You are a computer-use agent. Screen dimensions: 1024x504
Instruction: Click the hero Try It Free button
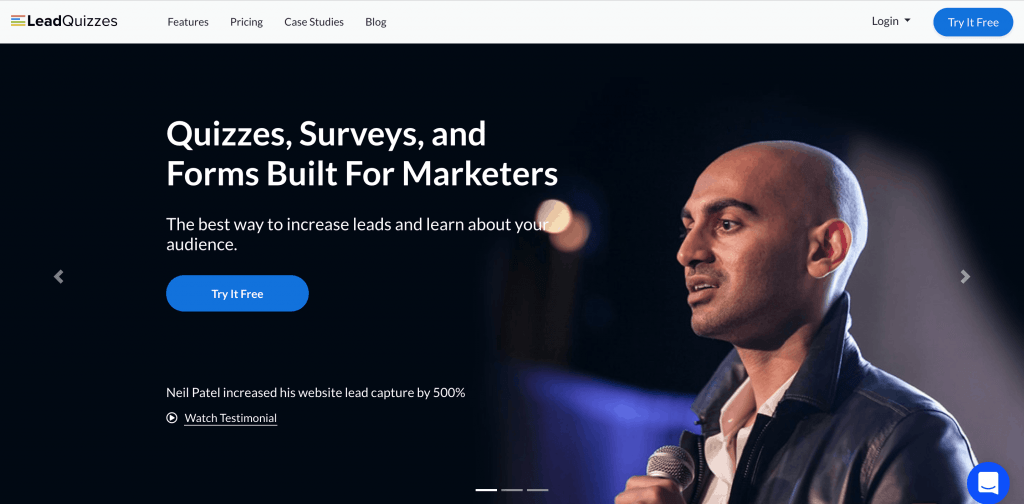237,293
